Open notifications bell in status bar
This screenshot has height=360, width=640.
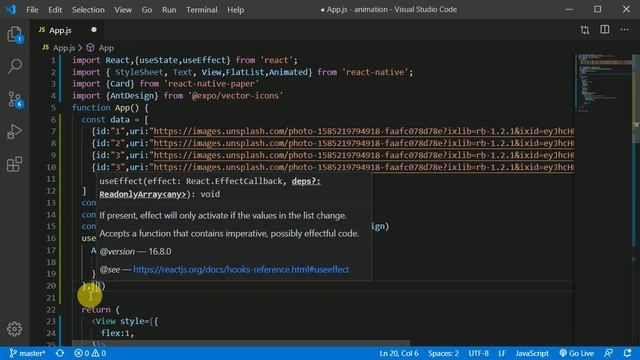point(627,353)
